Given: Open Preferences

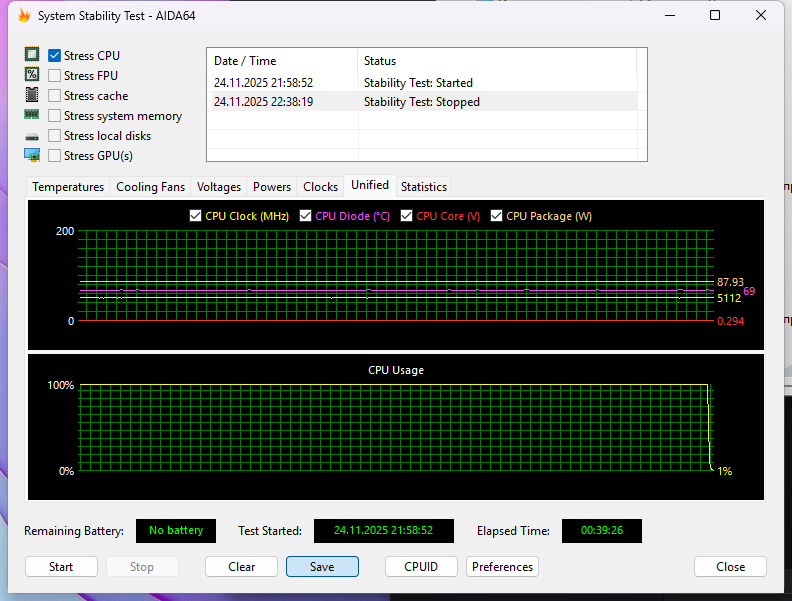Looking at the screenshot, I should click(x=502, y=567).
